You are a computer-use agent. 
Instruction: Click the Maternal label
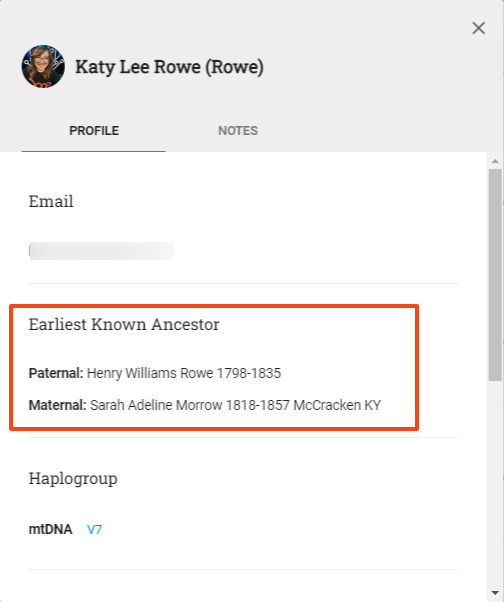[x=58, y=405]
